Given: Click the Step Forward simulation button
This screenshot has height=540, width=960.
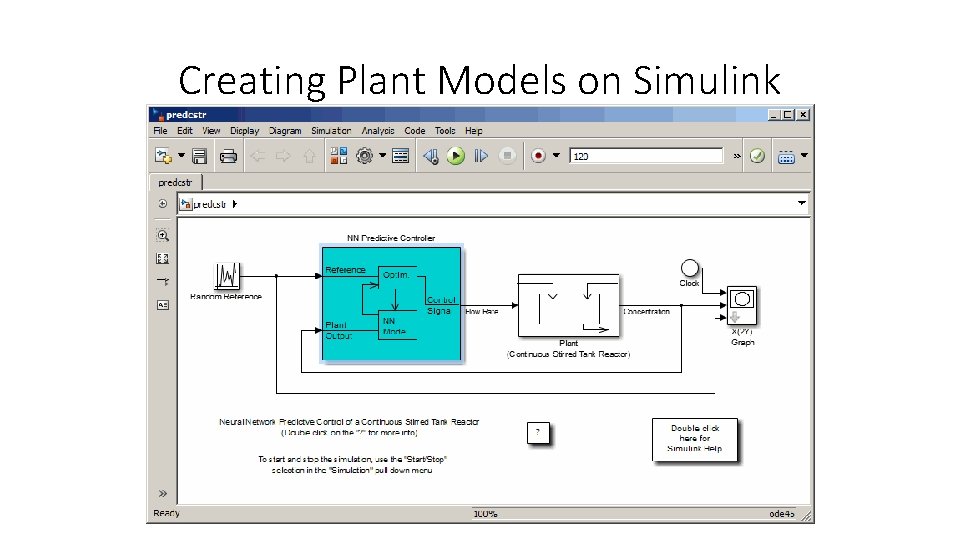Looking at the screenshot, I should (481, 156).
